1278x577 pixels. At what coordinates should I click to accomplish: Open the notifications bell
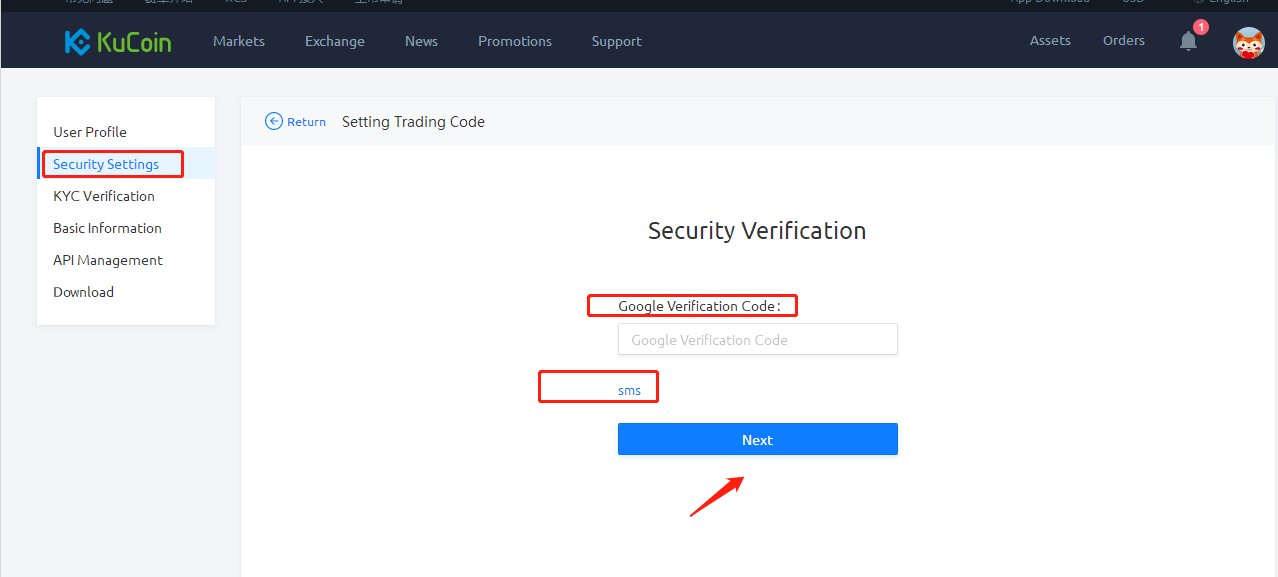point(1188,41)
